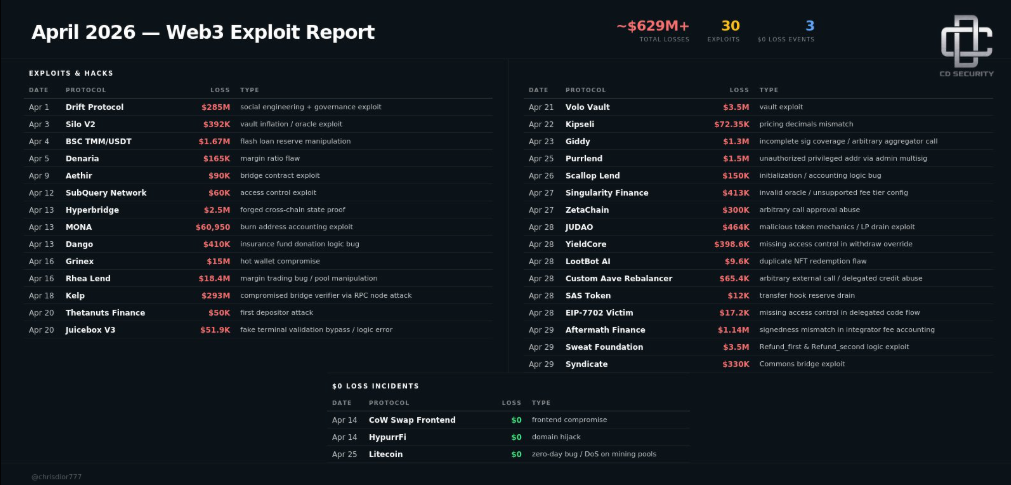The height and width of the screenshot is (485, 1011).
Task: Select the ~$629M+ total losses figure
Action: (x=653, y=26)
